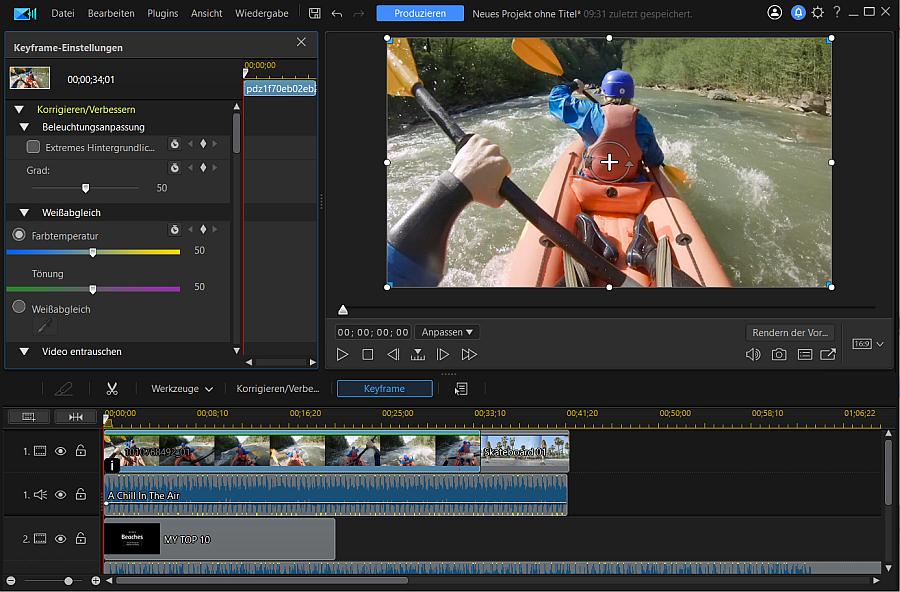Open the Werkzeuge dropdown
This screenshot has height=592, width=900.
(x=182, y=388)
